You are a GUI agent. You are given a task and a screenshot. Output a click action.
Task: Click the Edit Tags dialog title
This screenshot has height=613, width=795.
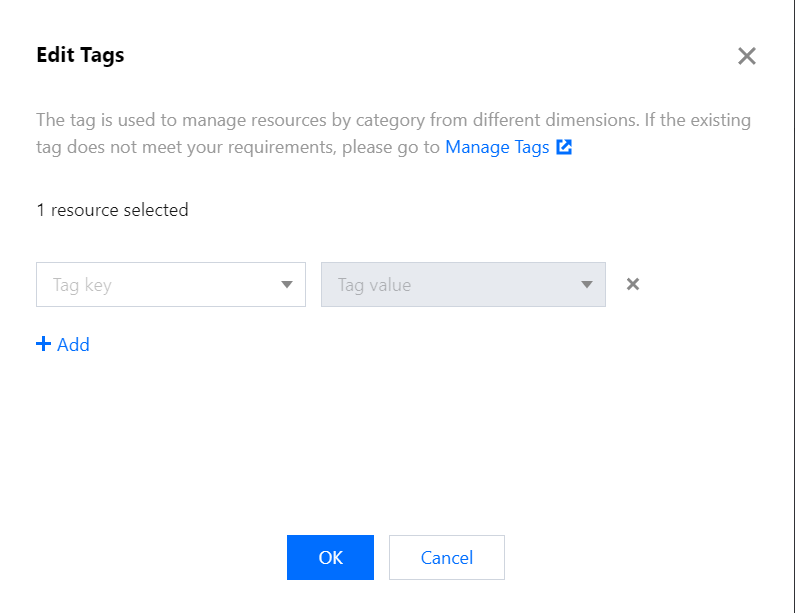point(80,55)
